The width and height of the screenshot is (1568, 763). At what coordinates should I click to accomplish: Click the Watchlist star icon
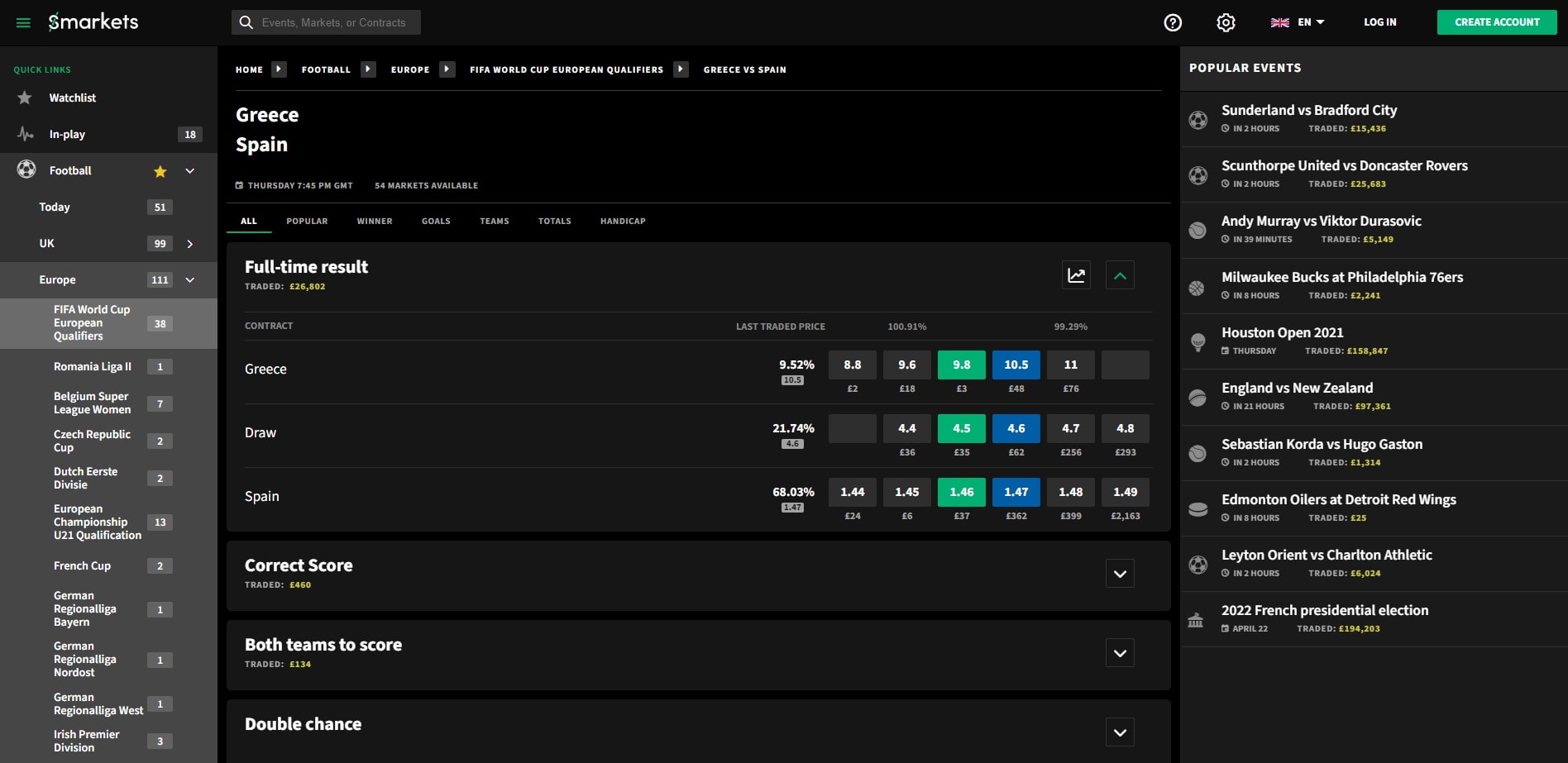(x=25, y=98)
